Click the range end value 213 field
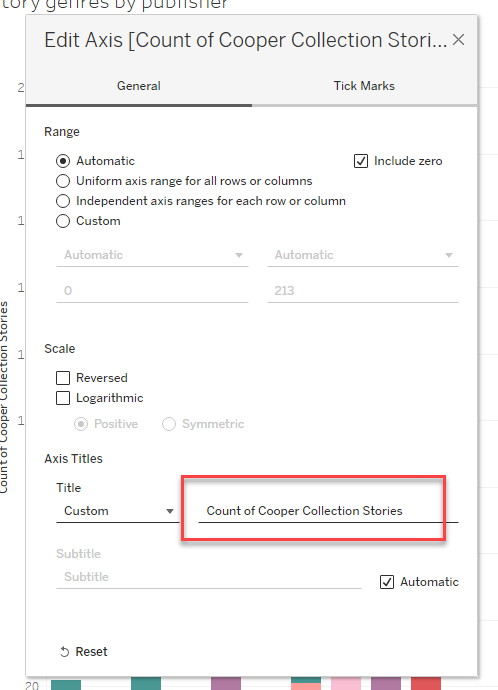This screenshot has width=498, height=690. click(x=363, y=291)
